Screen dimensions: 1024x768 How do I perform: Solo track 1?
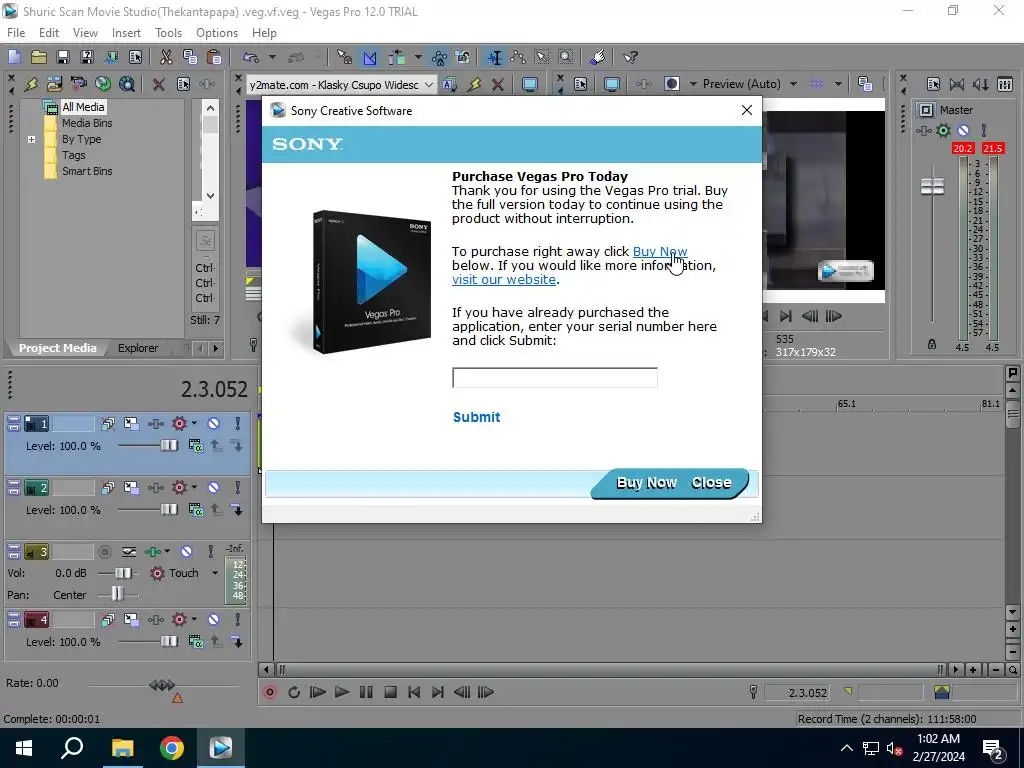pos(237,424)
